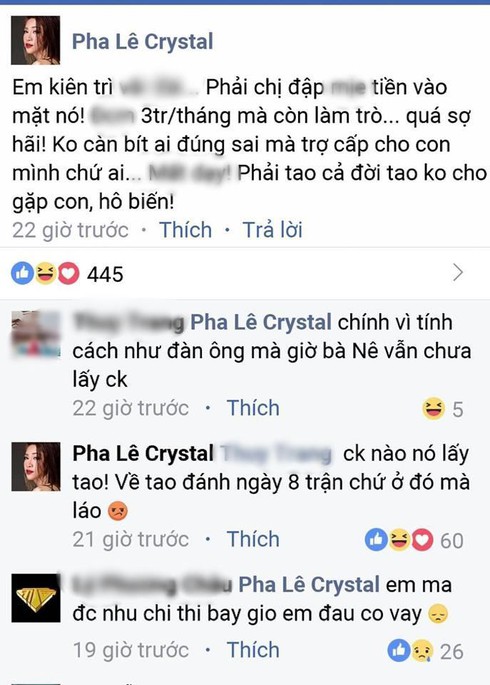
Task: Click the laughing reaction showing 5
Action: 433,408
